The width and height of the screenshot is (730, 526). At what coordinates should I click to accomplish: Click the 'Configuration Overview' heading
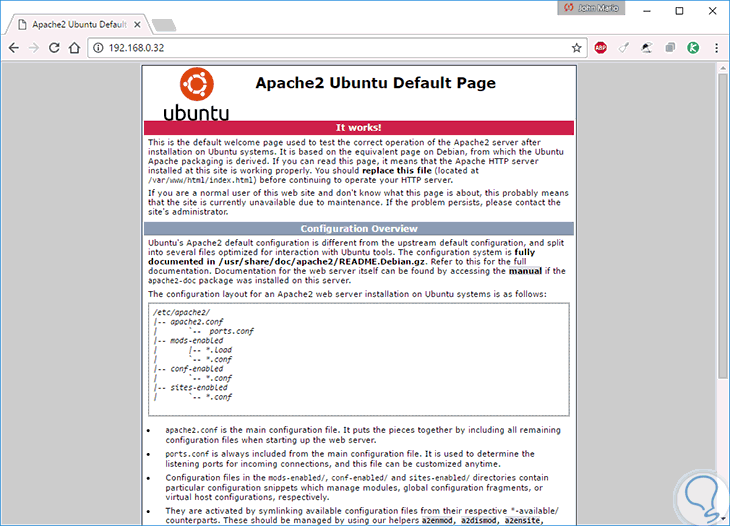(x=359, y=229)
